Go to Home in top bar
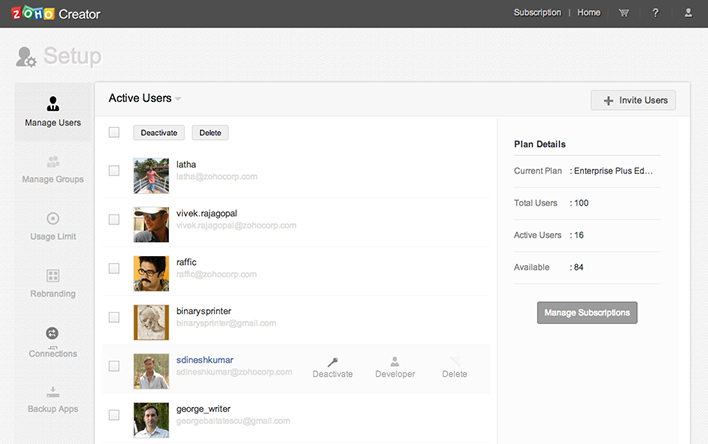Image resolution: width=708 pixels, height=444 pixels. (x=589, y=13)
